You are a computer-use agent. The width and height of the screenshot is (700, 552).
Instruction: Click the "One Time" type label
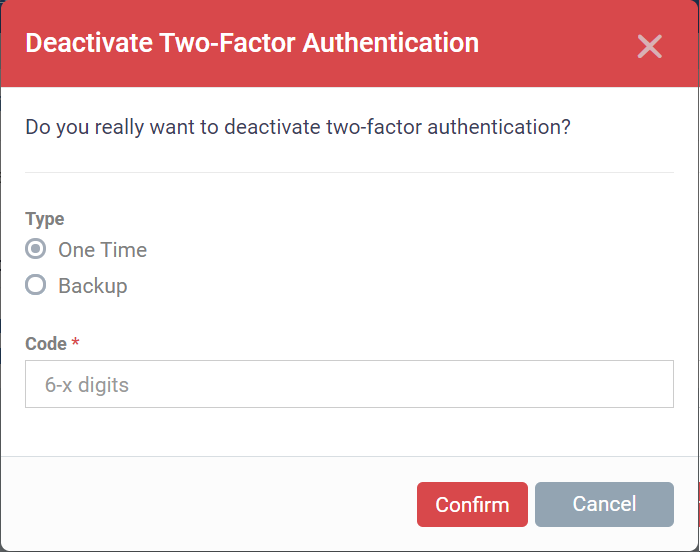pyautogui.click(x=102, y=250)
